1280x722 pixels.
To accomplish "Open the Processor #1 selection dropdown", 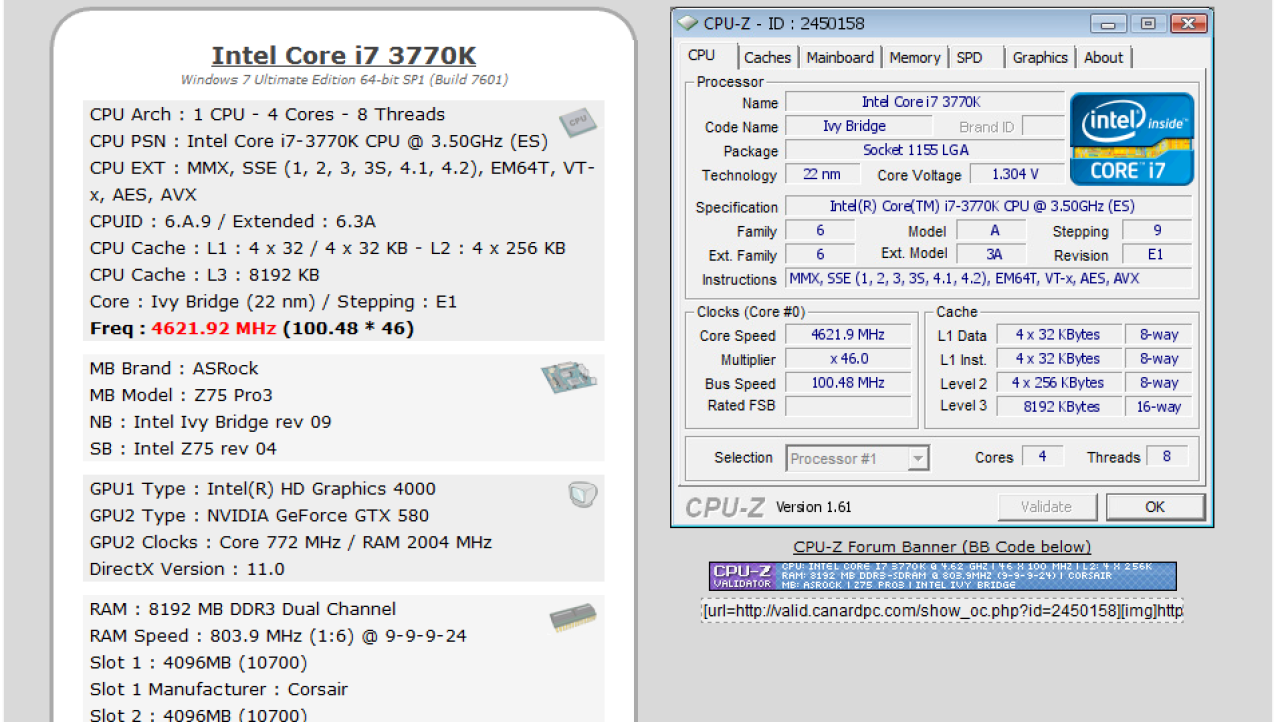I will (857, 459).
